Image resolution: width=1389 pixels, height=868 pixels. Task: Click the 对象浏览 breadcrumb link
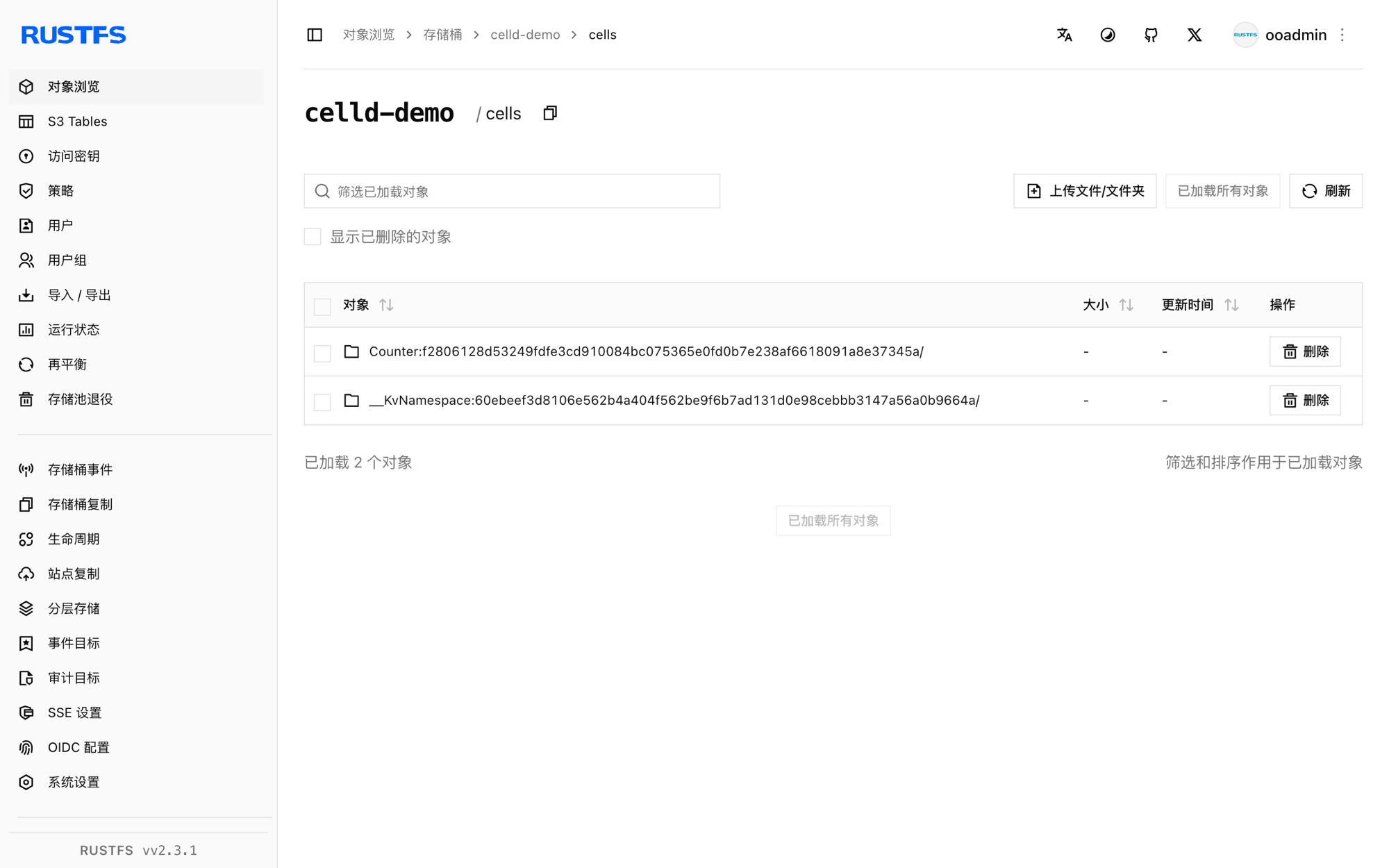click(x=369, y=35)
